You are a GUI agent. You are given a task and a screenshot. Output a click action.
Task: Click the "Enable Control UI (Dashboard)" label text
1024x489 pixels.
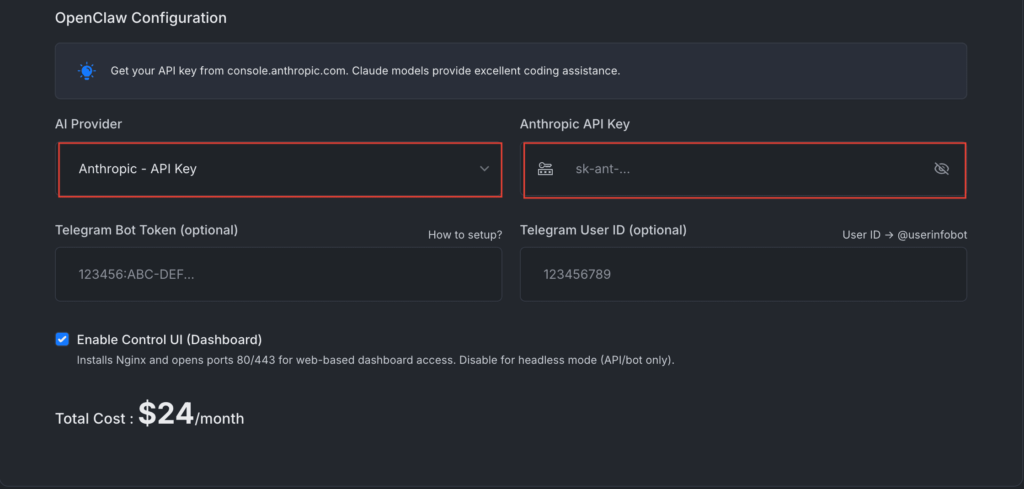point(169,339)
